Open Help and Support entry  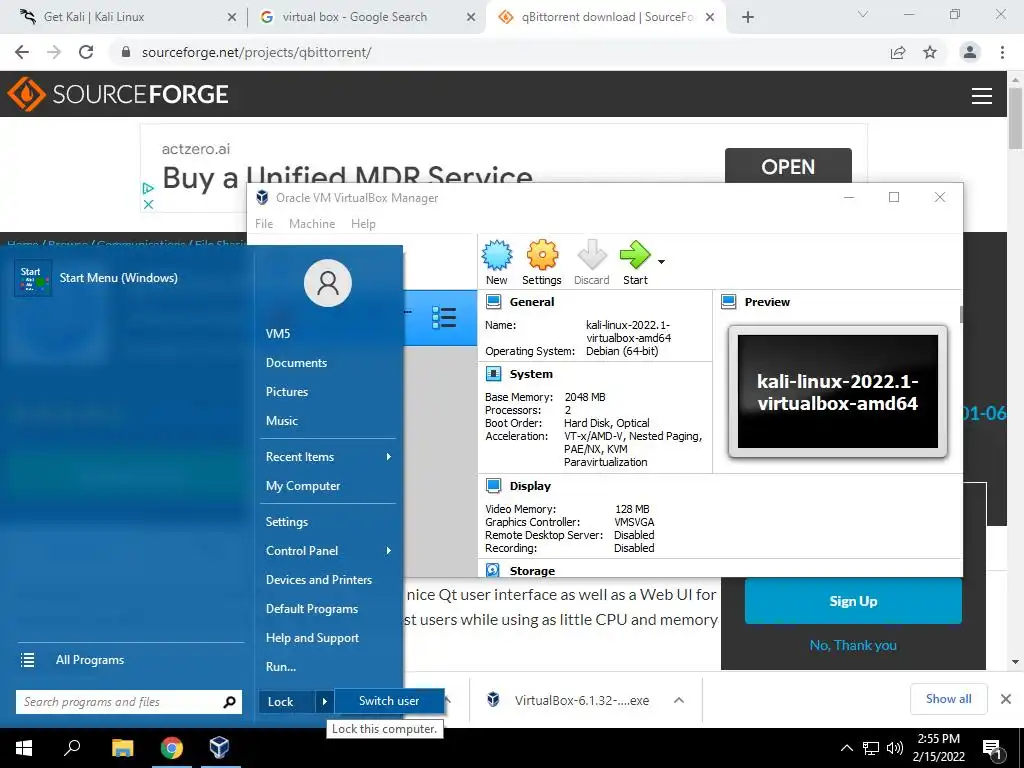click(312, 638)
